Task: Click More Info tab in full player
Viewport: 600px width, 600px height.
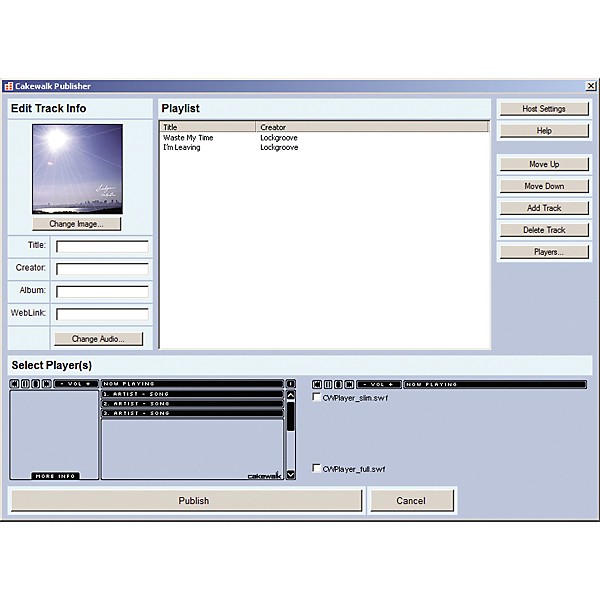Action: click(x=55, y=476)
